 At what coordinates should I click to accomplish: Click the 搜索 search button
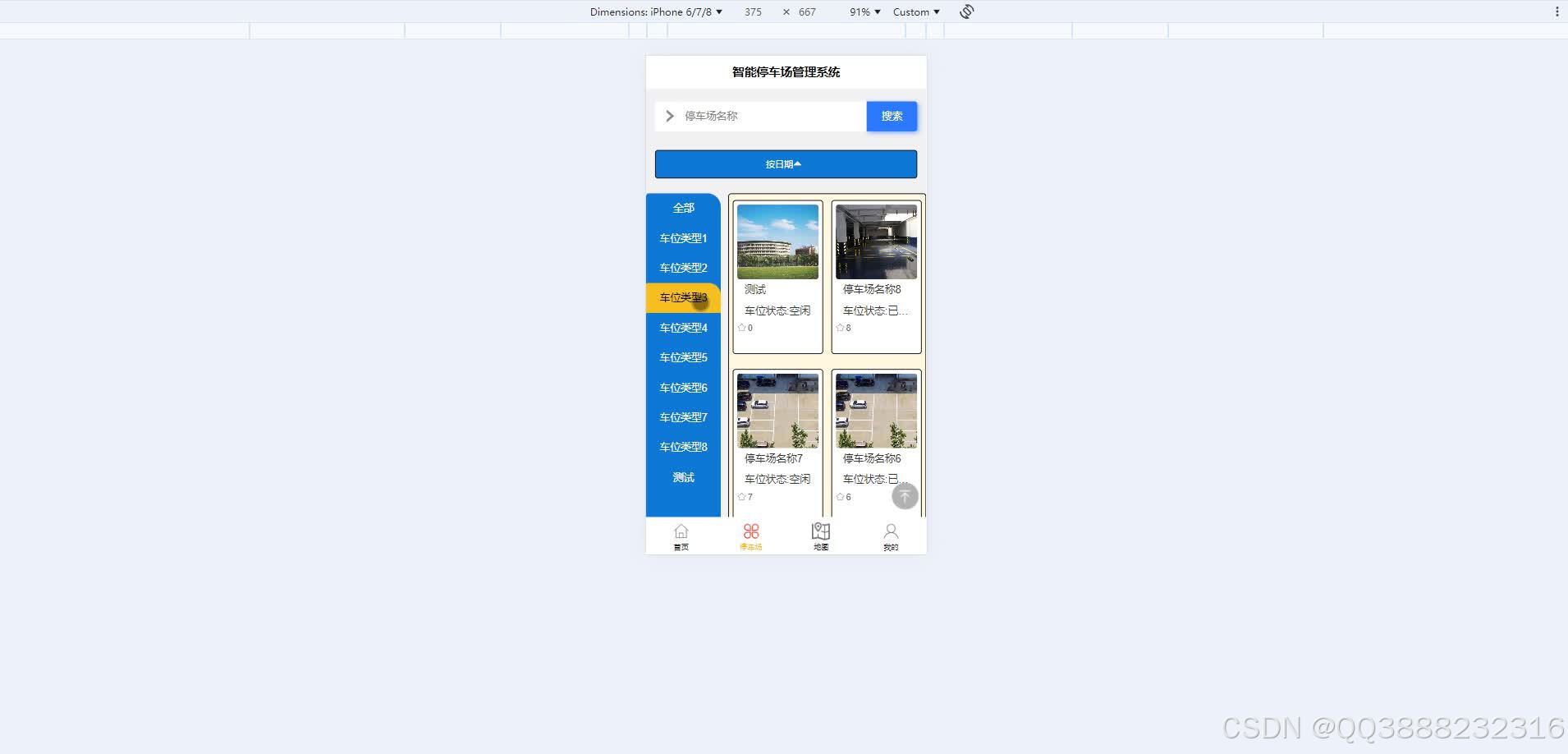(892, 116)
